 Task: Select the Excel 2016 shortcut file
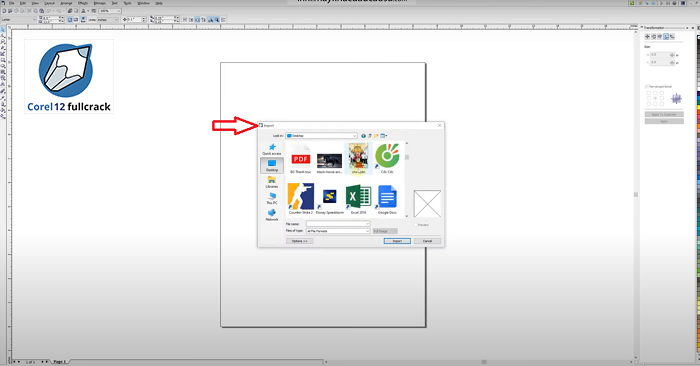click(x=358, y=200)
